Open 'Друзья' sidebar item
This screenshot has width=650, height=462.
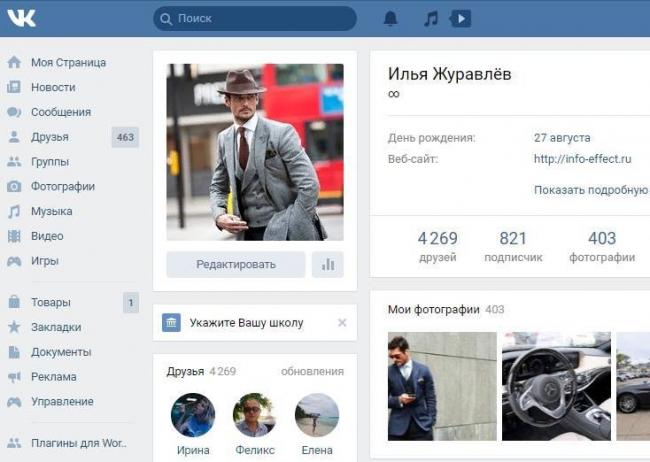(49, 137)
